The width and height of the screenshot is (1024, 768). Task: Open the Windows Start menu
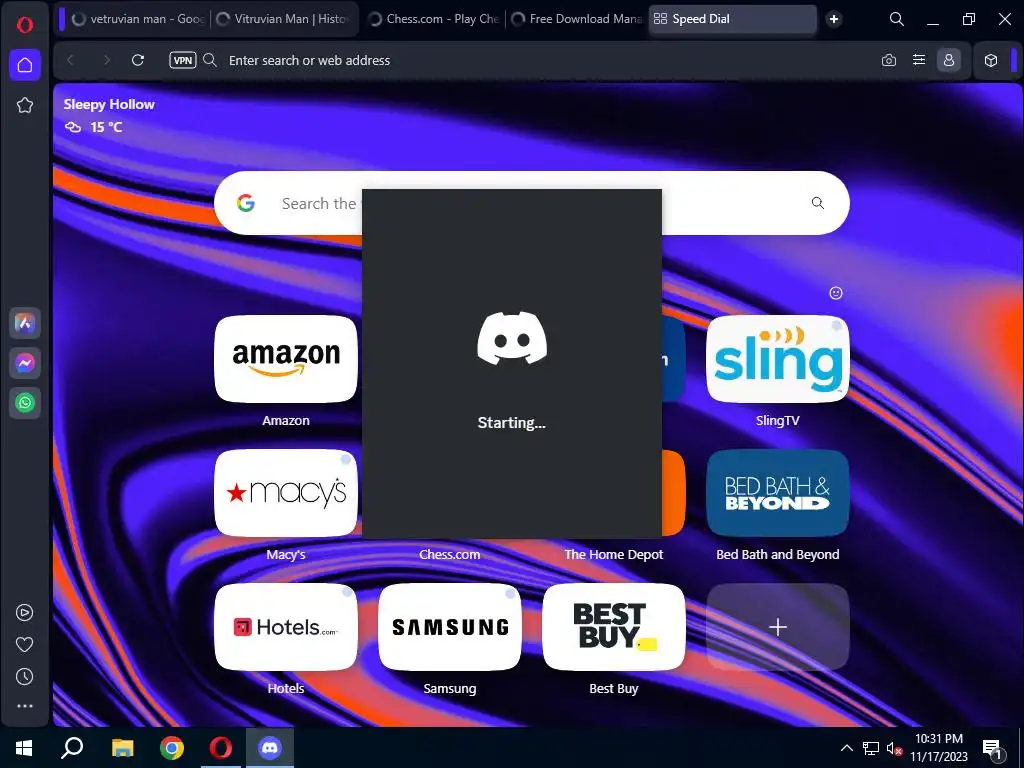(x=24, y=748)
